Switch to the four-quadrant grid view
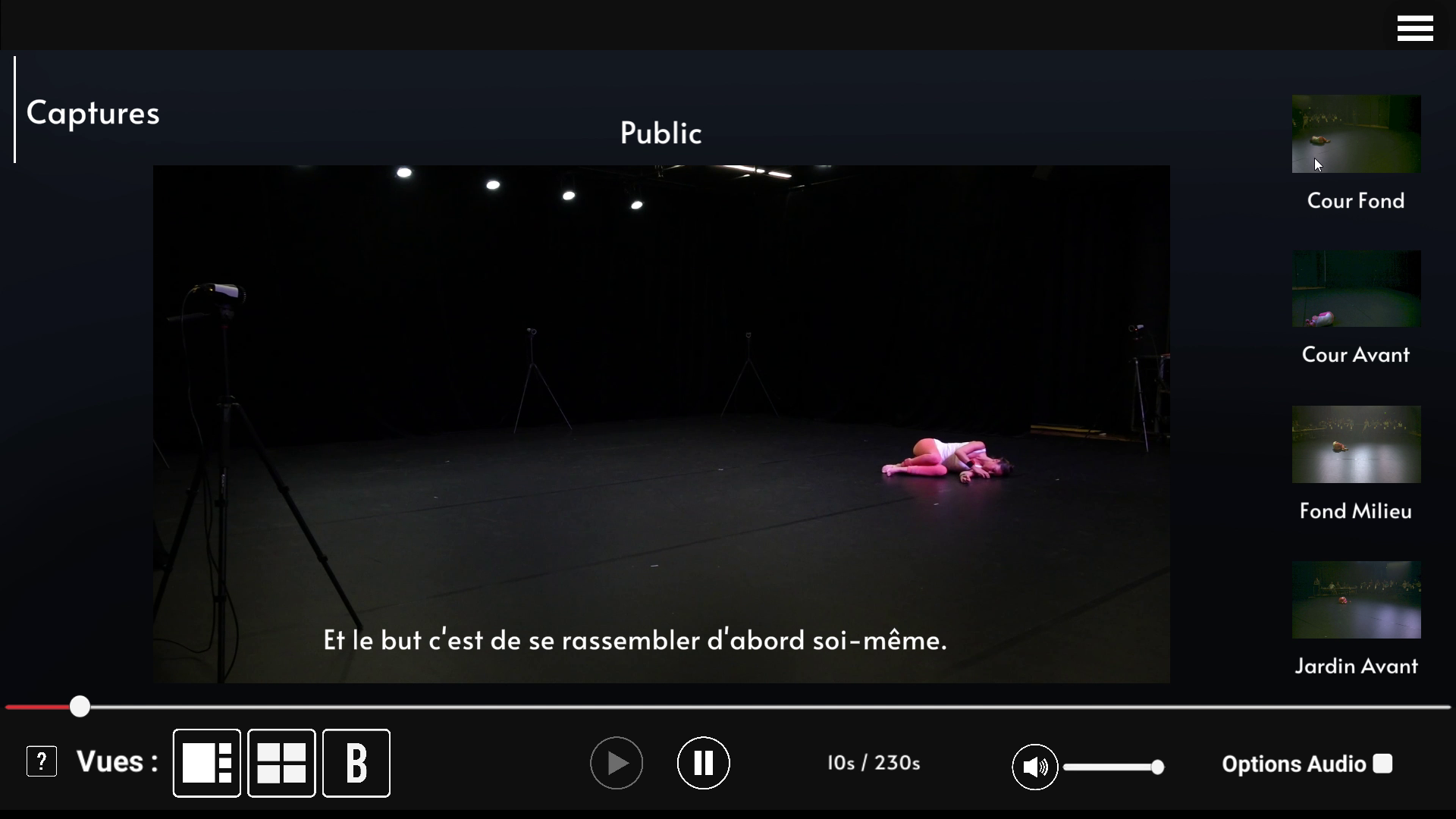The height and width of the screenshot is (819, 1456). click(x=281, y=763)
